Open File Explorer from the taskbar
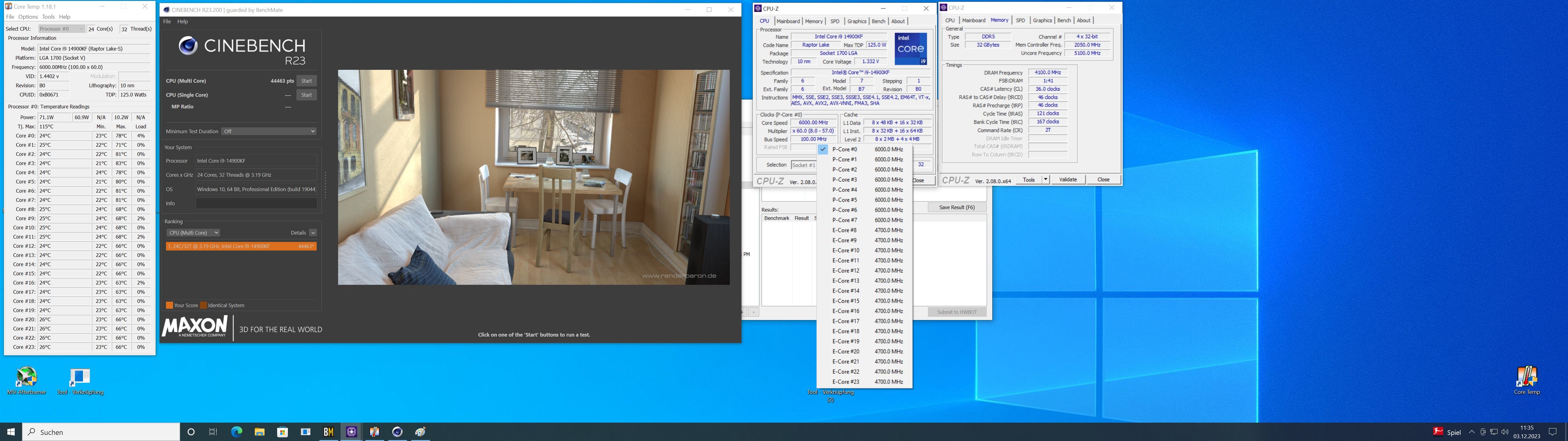This screenshot has width=1568, height=441. (259, 432)
